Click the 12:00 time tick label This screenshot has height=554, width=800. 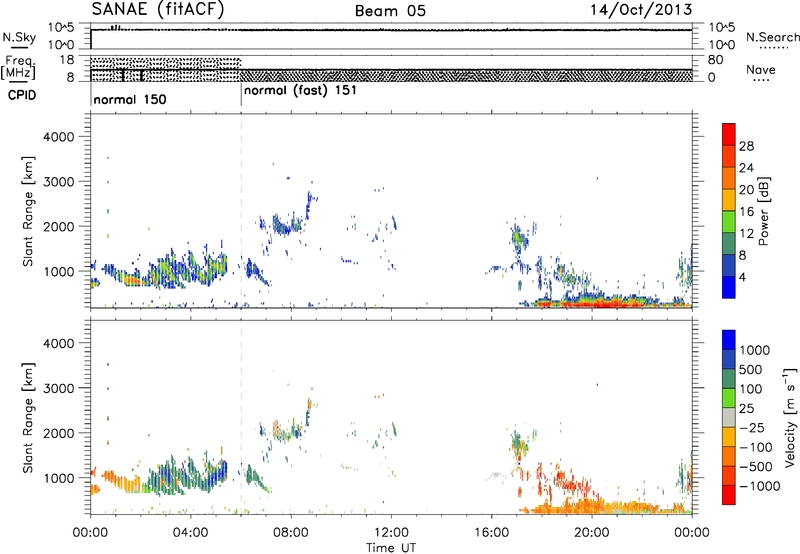(391, 533)
